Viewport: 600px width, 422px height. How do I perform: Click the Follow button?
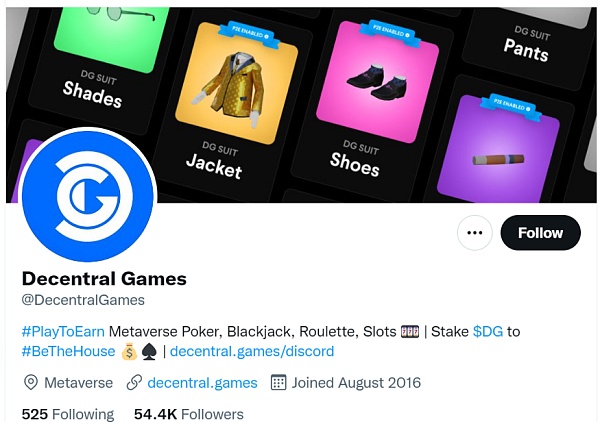540,233
